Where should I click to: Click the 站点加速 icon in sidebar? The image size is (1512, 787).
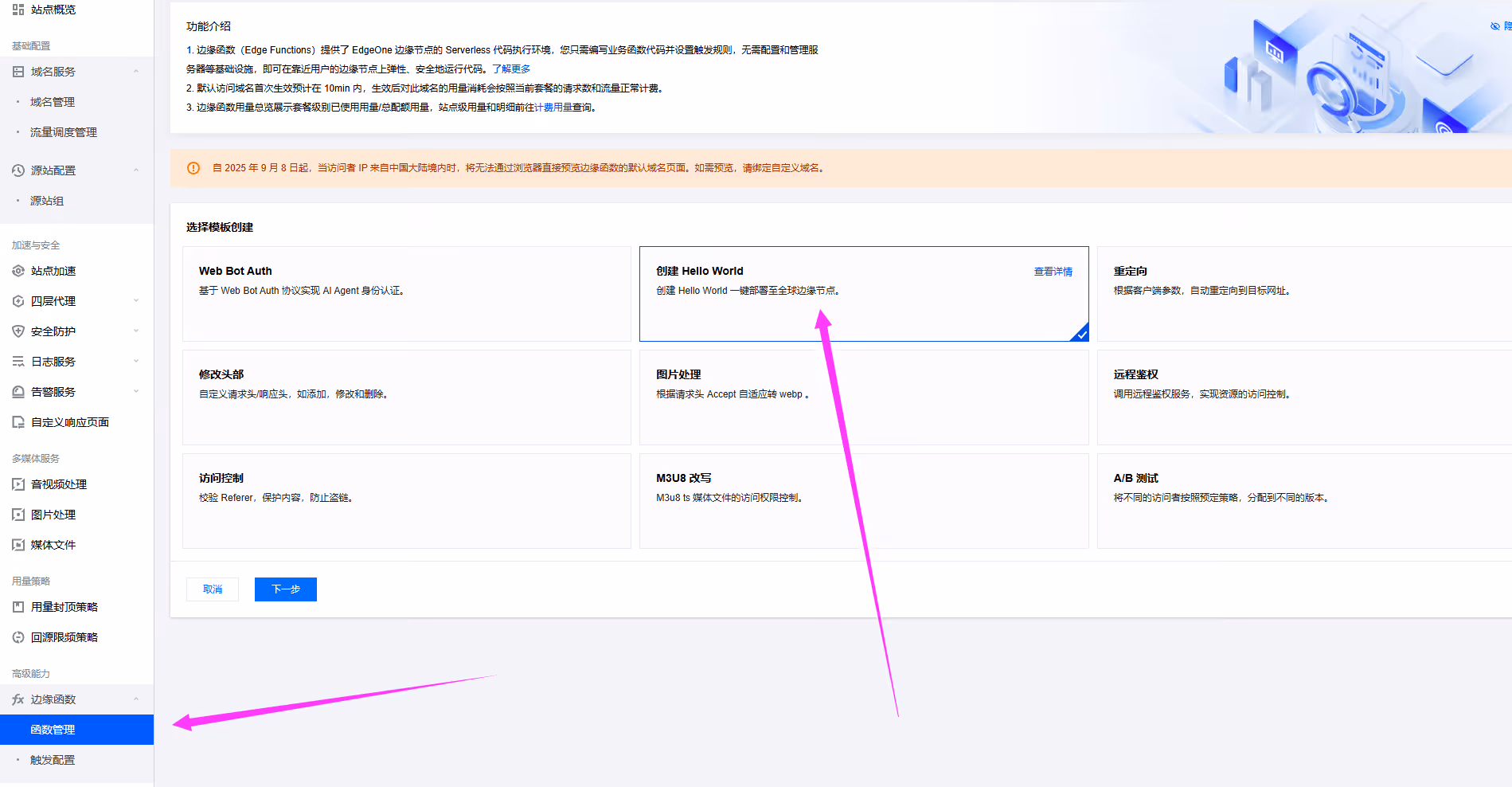pos(18,271)
